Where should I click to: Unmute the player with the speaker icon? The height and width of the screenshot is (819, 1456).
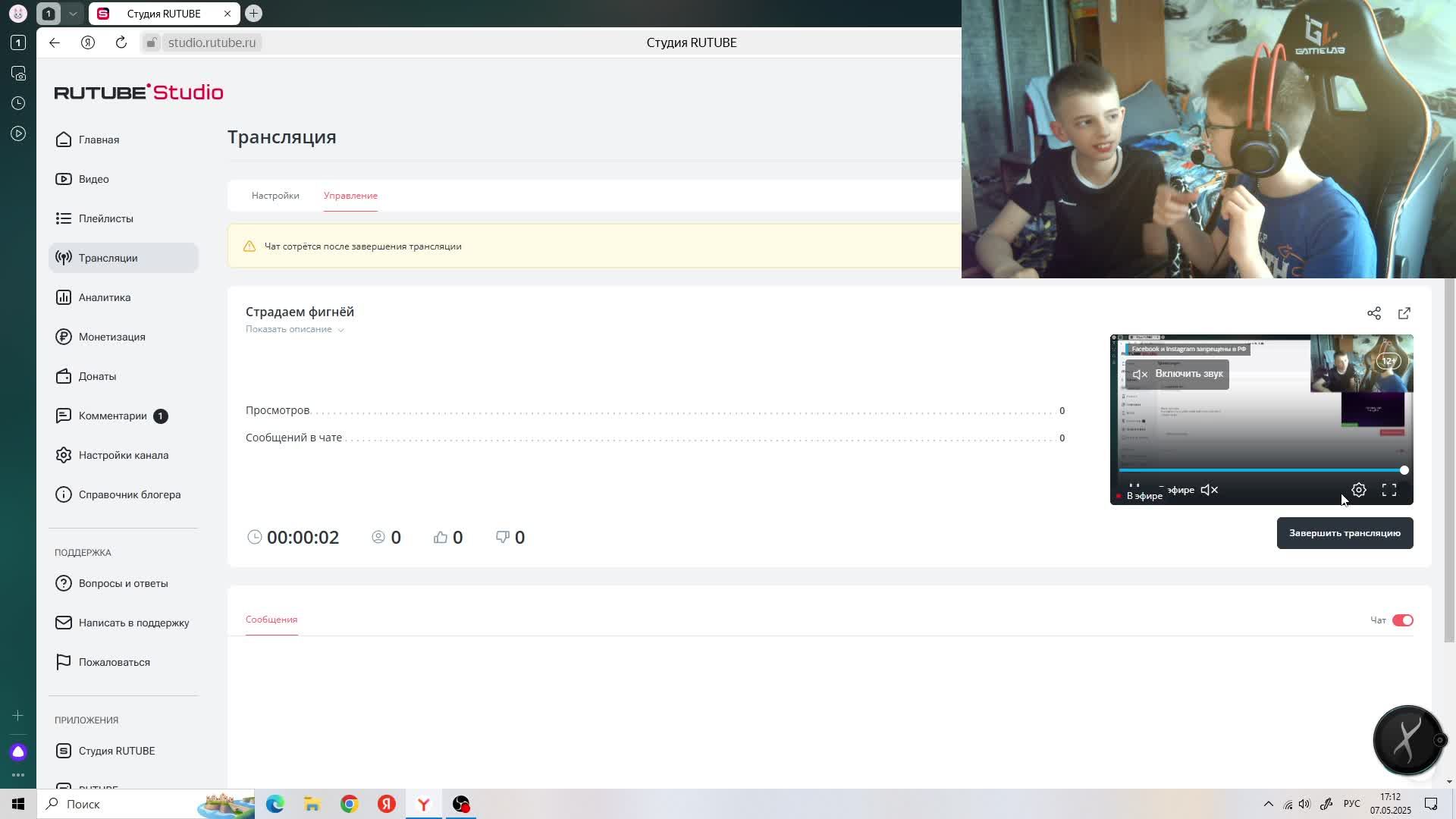(1210, 490)
